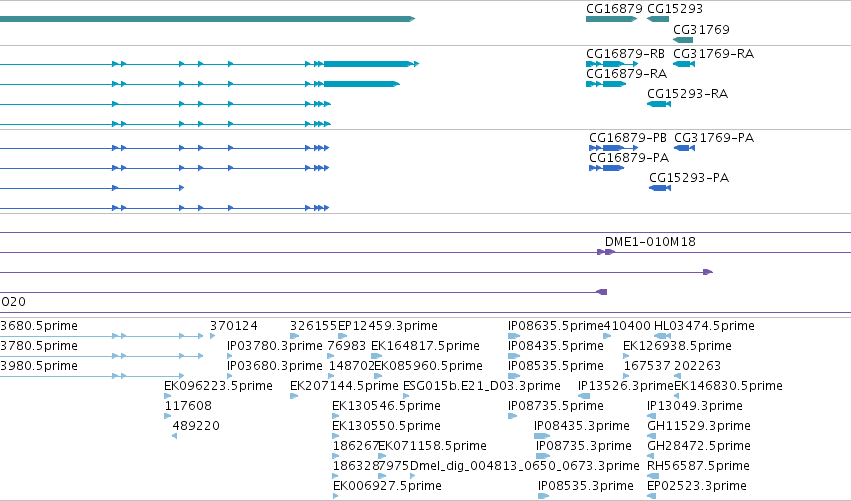Viewport: 851px width, 501px height.
Task: Click the HL03474.5prime EST label
Action: [x=704, y=326]
